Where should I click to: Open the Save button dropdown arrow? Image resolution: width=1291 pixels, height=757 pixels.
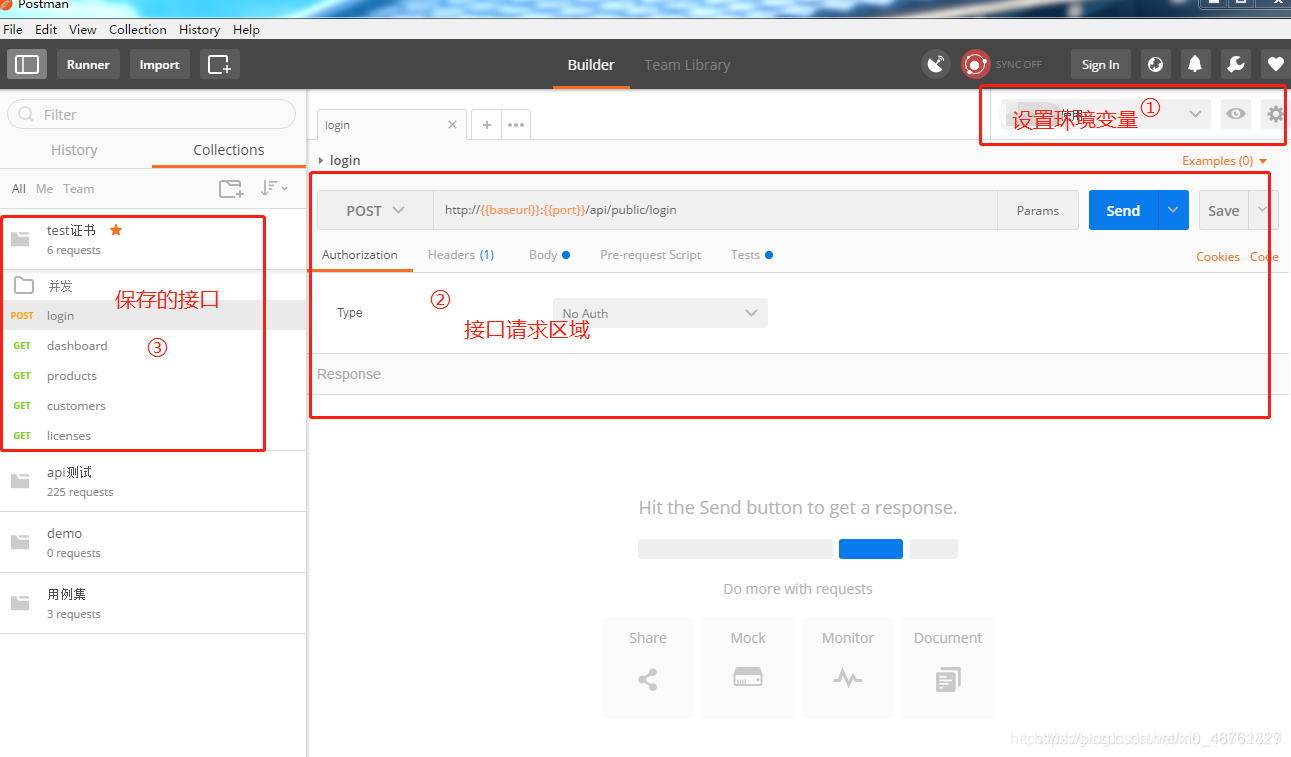point(1263,211)
